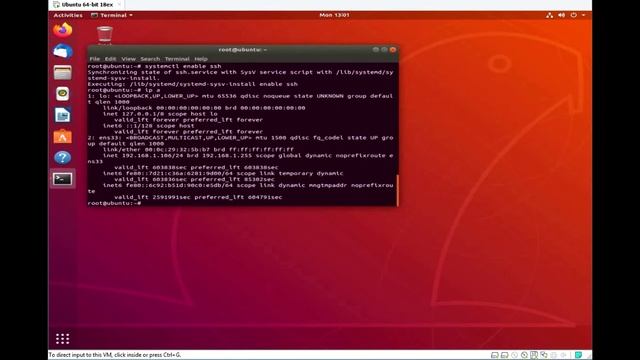This screenshot has width=640, height=360.
Task: Click the 'systemctl enable ssh' command line
Action: tap(155, 66)
